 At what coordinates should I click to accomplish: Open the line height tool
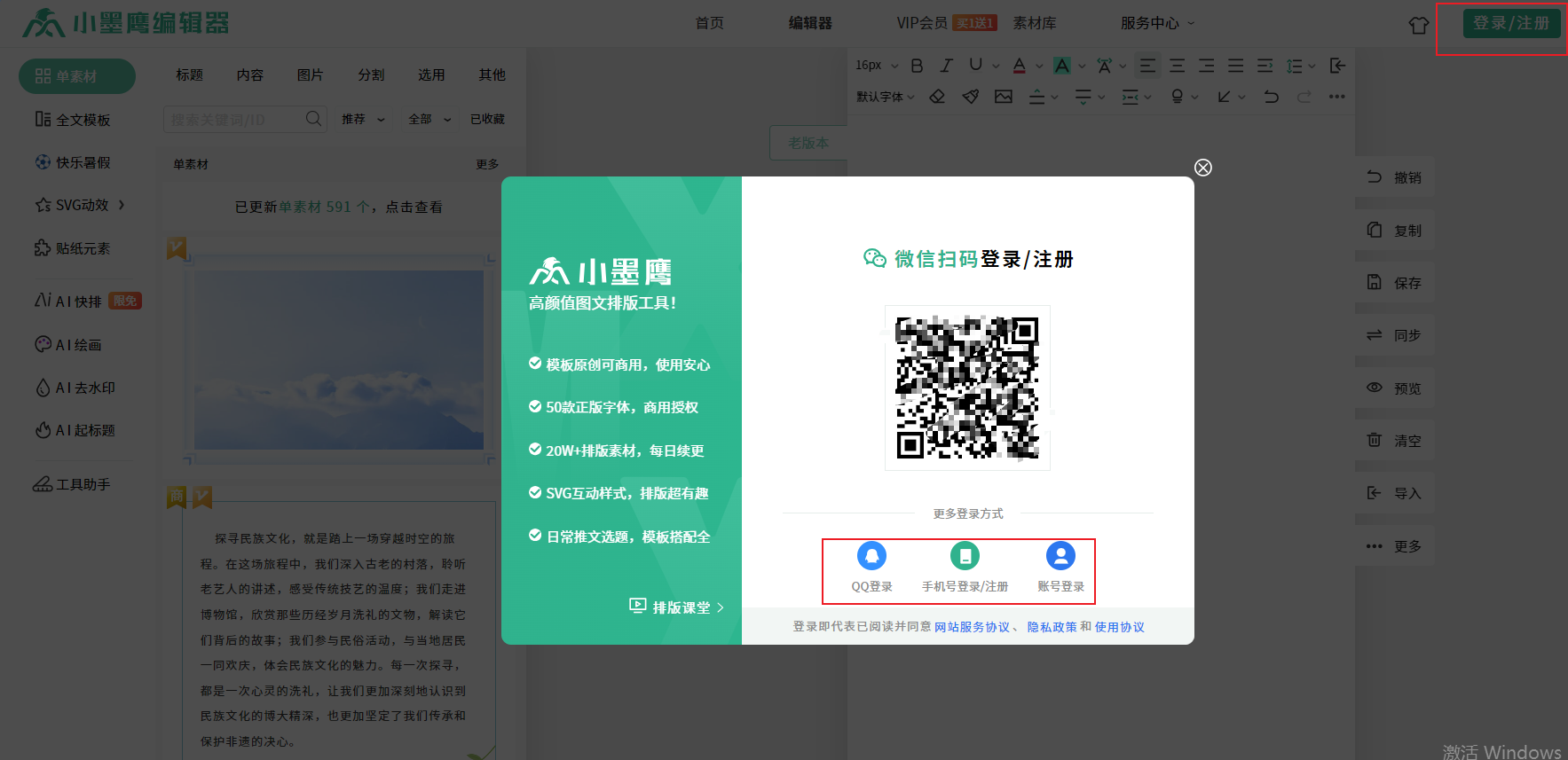[x=1295, y=66]
